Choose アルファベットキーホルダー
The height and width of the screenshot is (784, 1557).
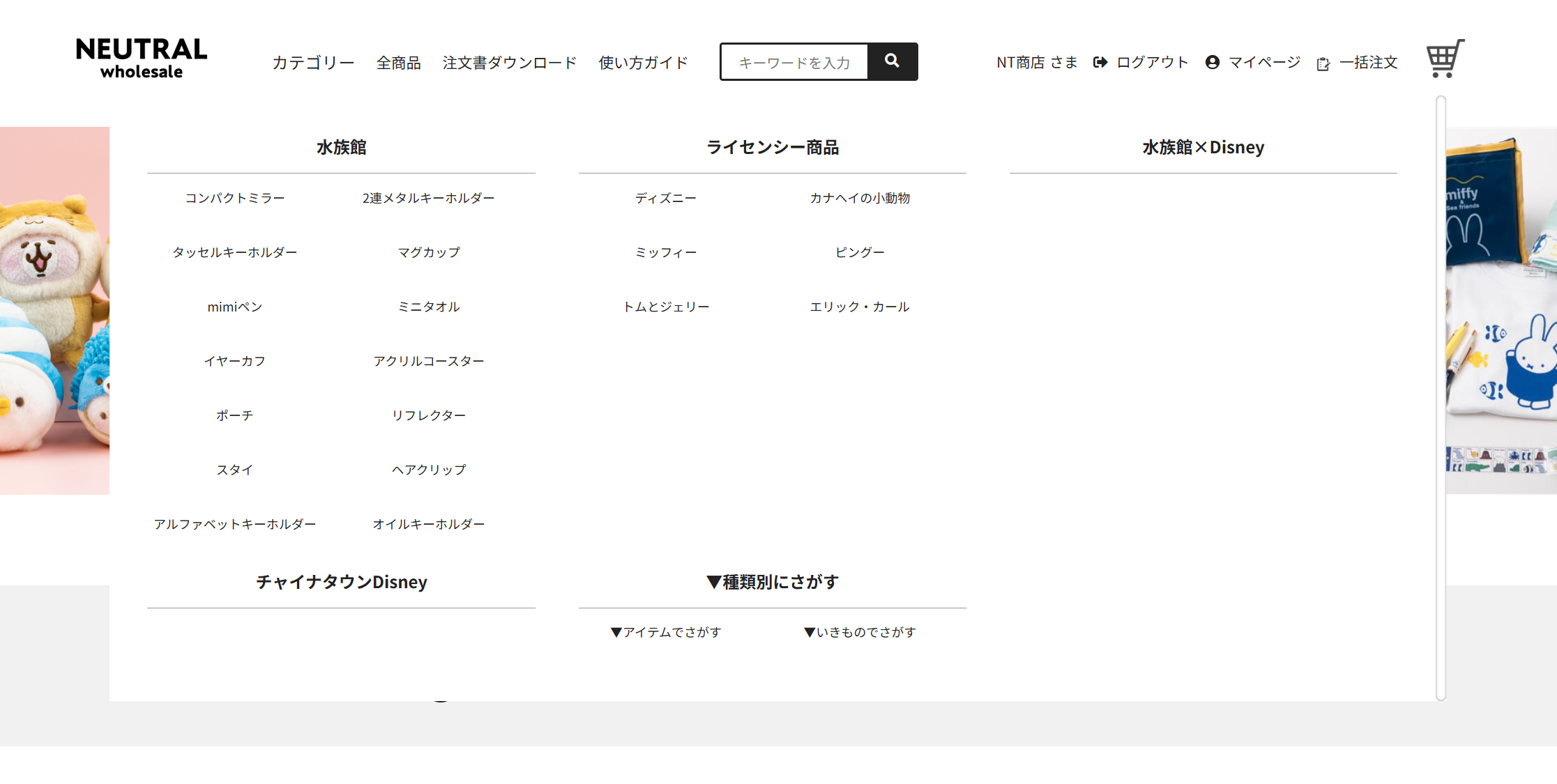235,524
